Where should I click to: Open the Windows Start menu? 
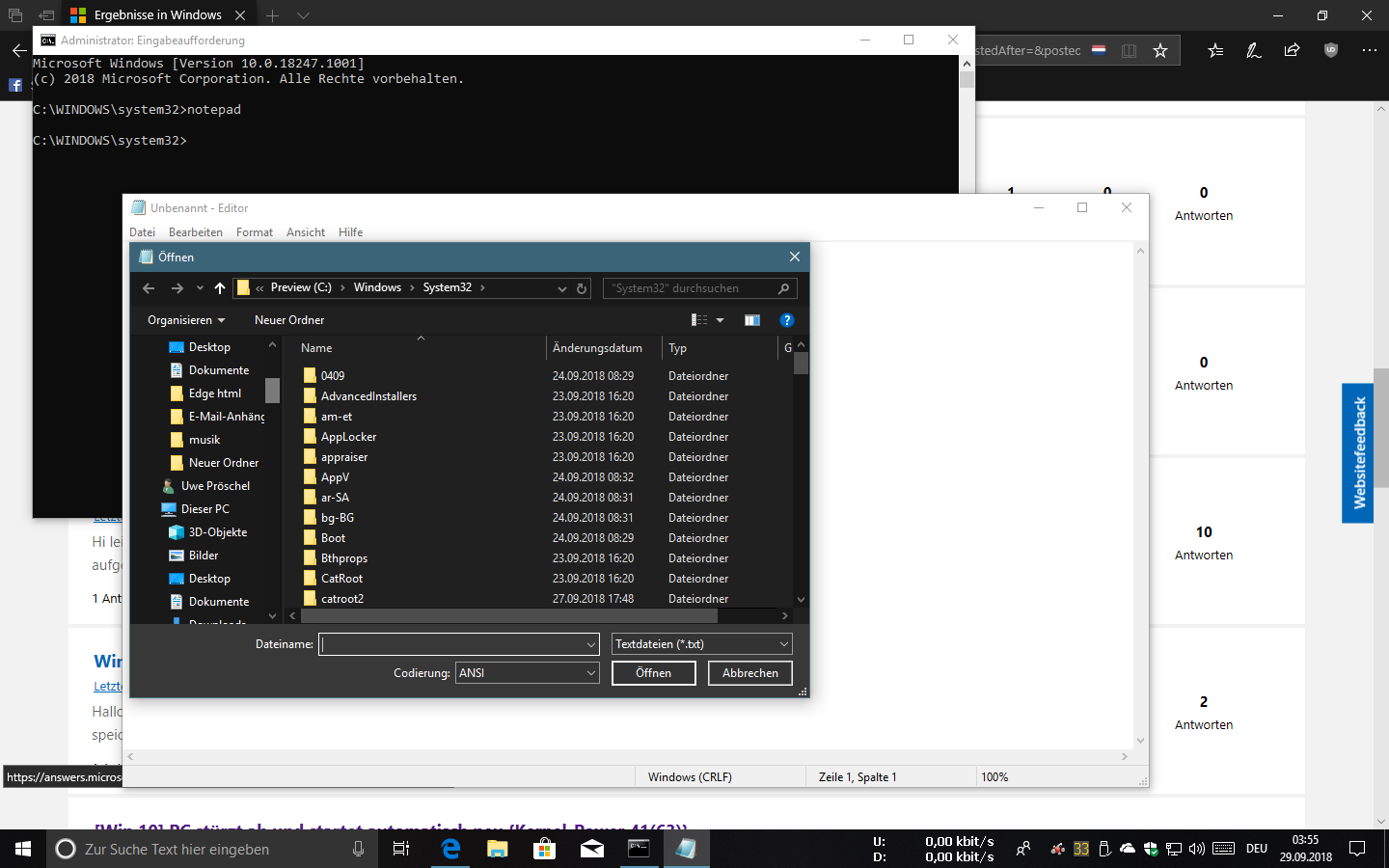(23, 849)
